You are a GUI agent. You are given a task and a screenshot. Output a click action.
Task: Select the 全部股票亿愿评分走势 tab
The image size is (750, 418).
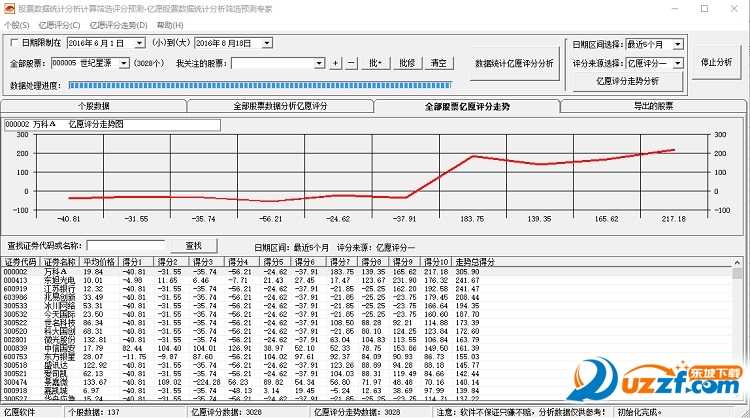point(467,106)
